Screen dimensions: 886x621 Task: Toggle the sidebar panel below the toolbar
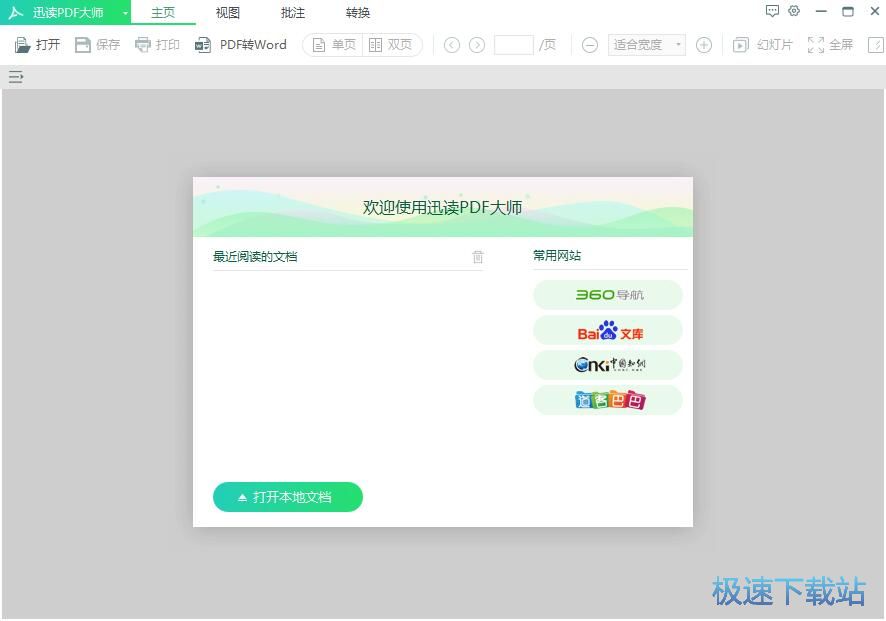15,76
